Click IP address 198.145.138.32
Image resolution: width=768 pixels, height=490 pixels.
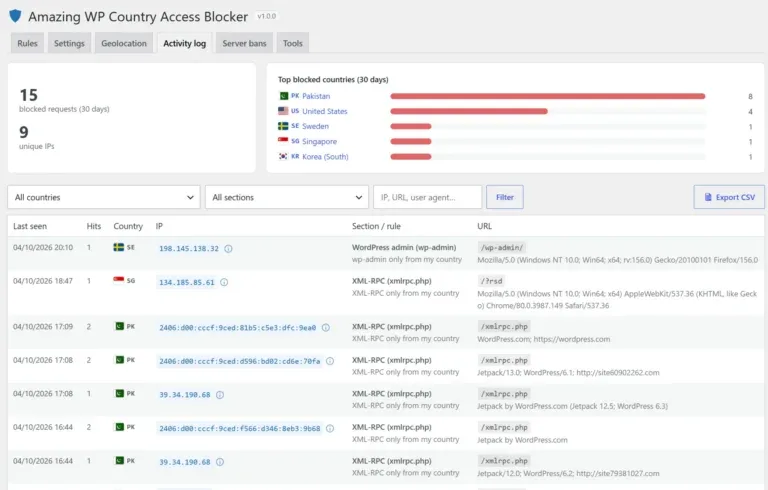pyautogui.click(x=189, y=248)
